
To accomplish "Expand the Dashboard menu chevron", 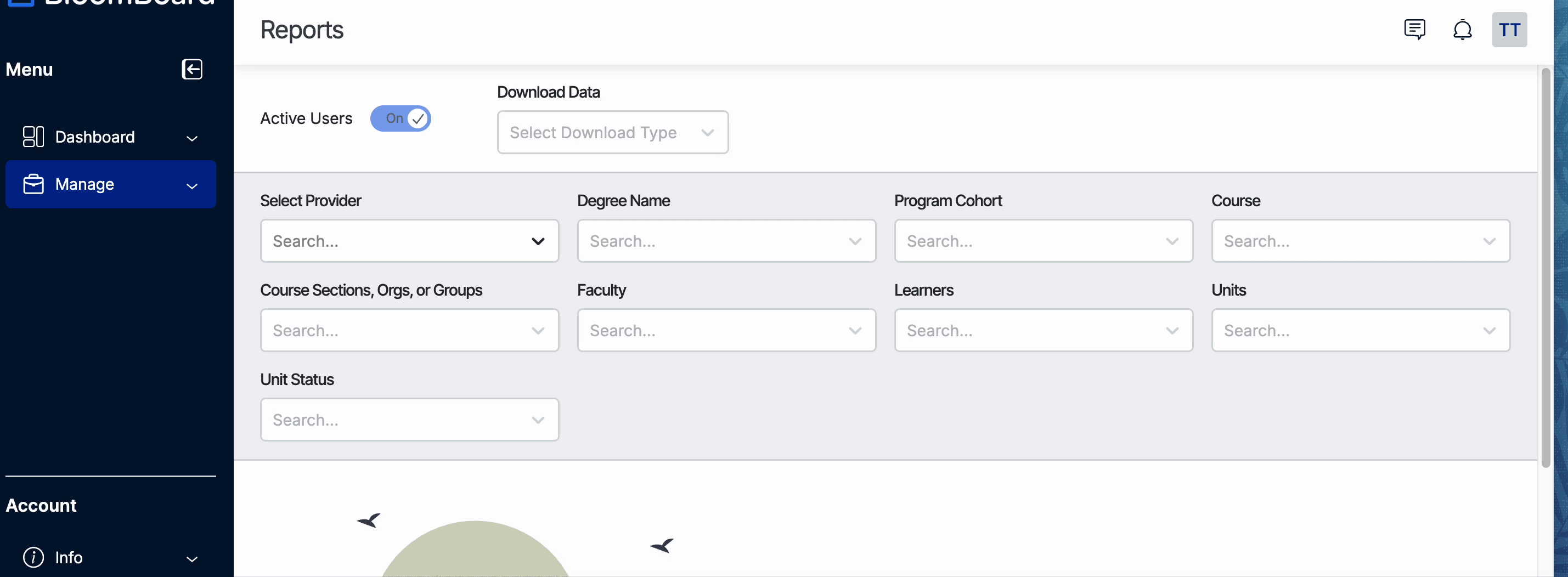I will tap(191, 138).
